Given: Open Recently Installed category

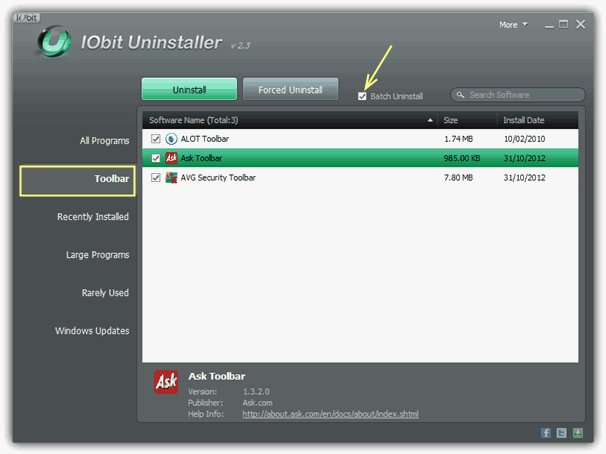Looking at the screenshot, I should click(x=93, y=217).
